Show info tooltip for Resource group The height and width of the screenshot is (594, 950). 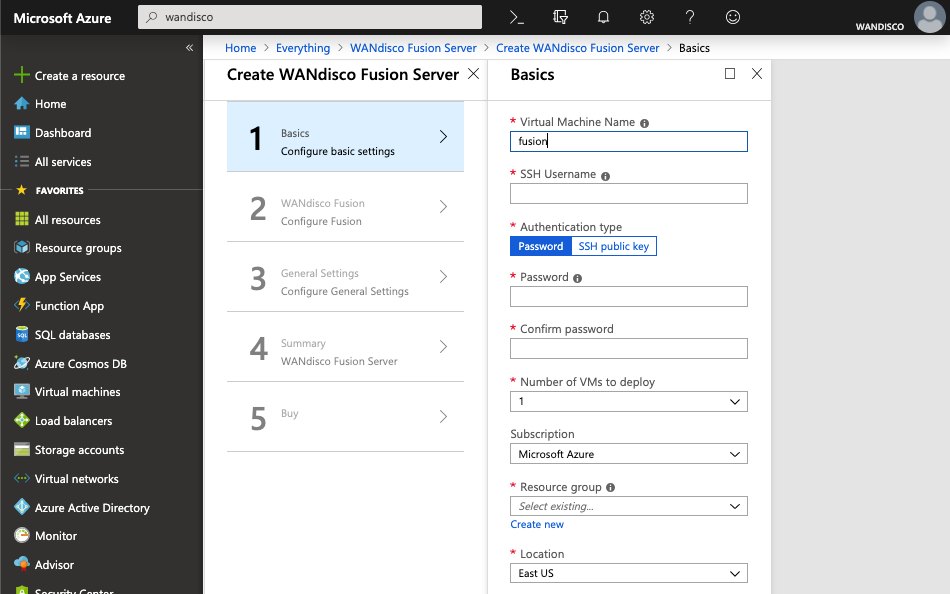tap(610, 487)
